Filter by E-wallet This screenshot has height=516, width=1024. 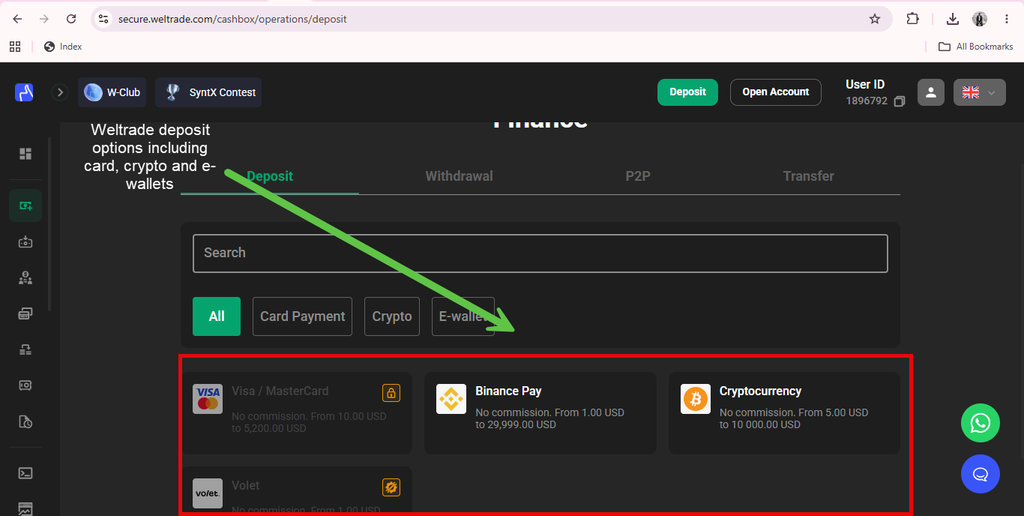coord(463,316)
